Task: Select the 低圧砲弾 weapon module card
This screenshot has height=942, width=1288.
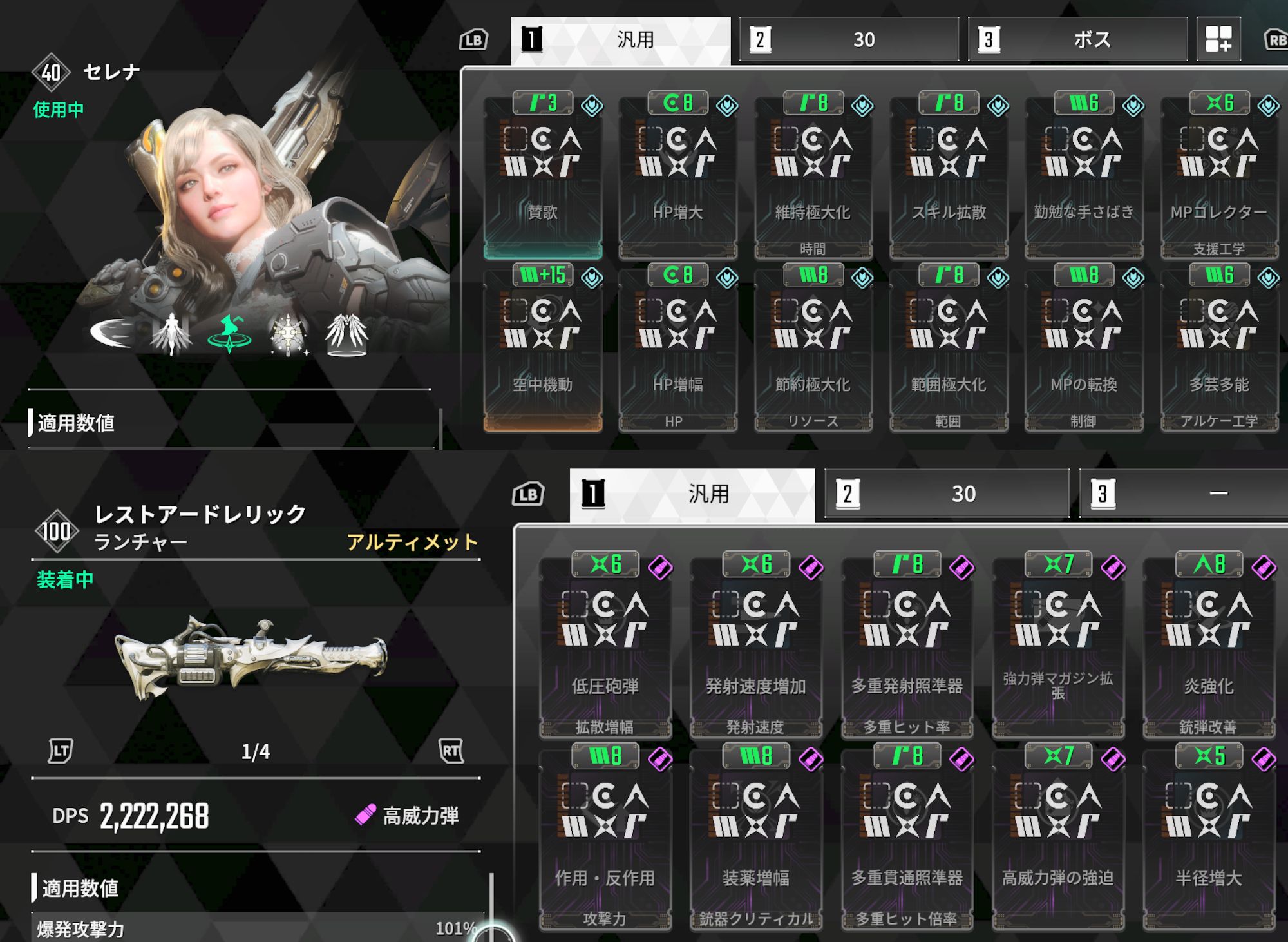Action: point(605,646)
